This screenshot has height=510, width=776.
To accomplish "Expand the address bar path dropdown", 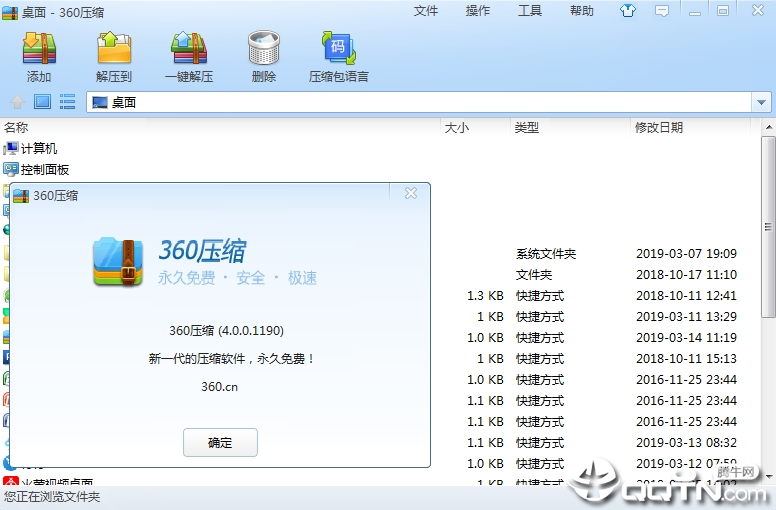I will 761,102.
